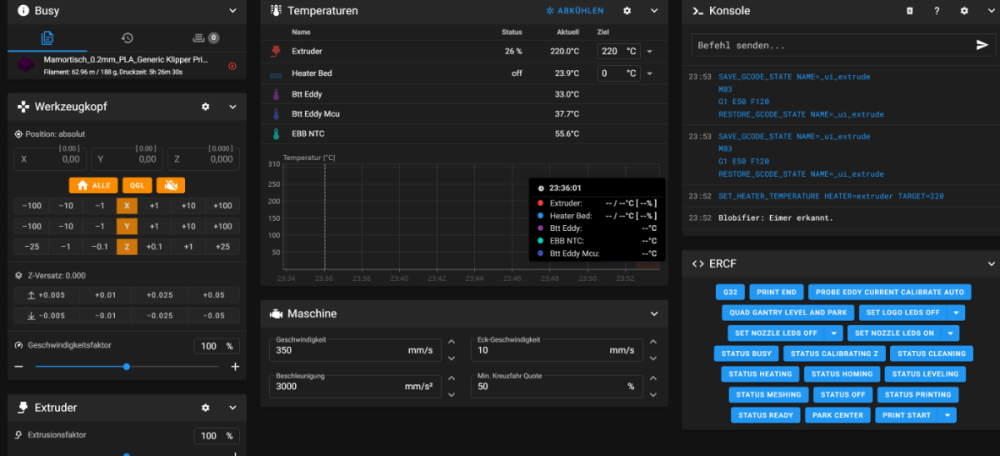Open the job queue tab icon
The width and height of the screenshot is (1000, 456).
[206, 38]
